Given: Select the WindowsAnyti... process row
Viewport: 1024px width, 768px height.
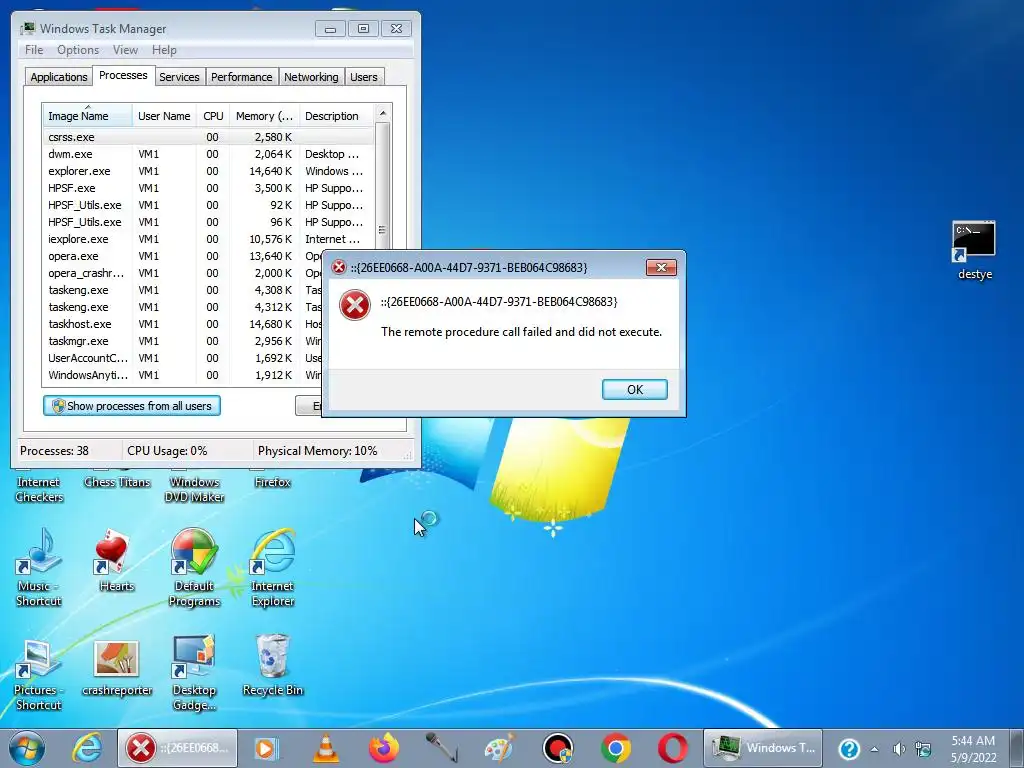Looking at the screenshot, I should coord(183,375).
